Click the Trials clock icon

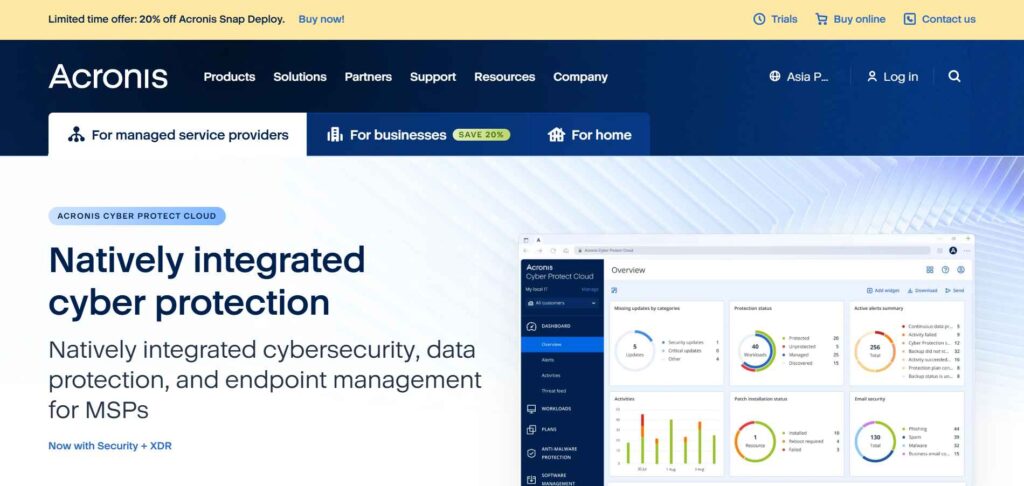(759, 19)
